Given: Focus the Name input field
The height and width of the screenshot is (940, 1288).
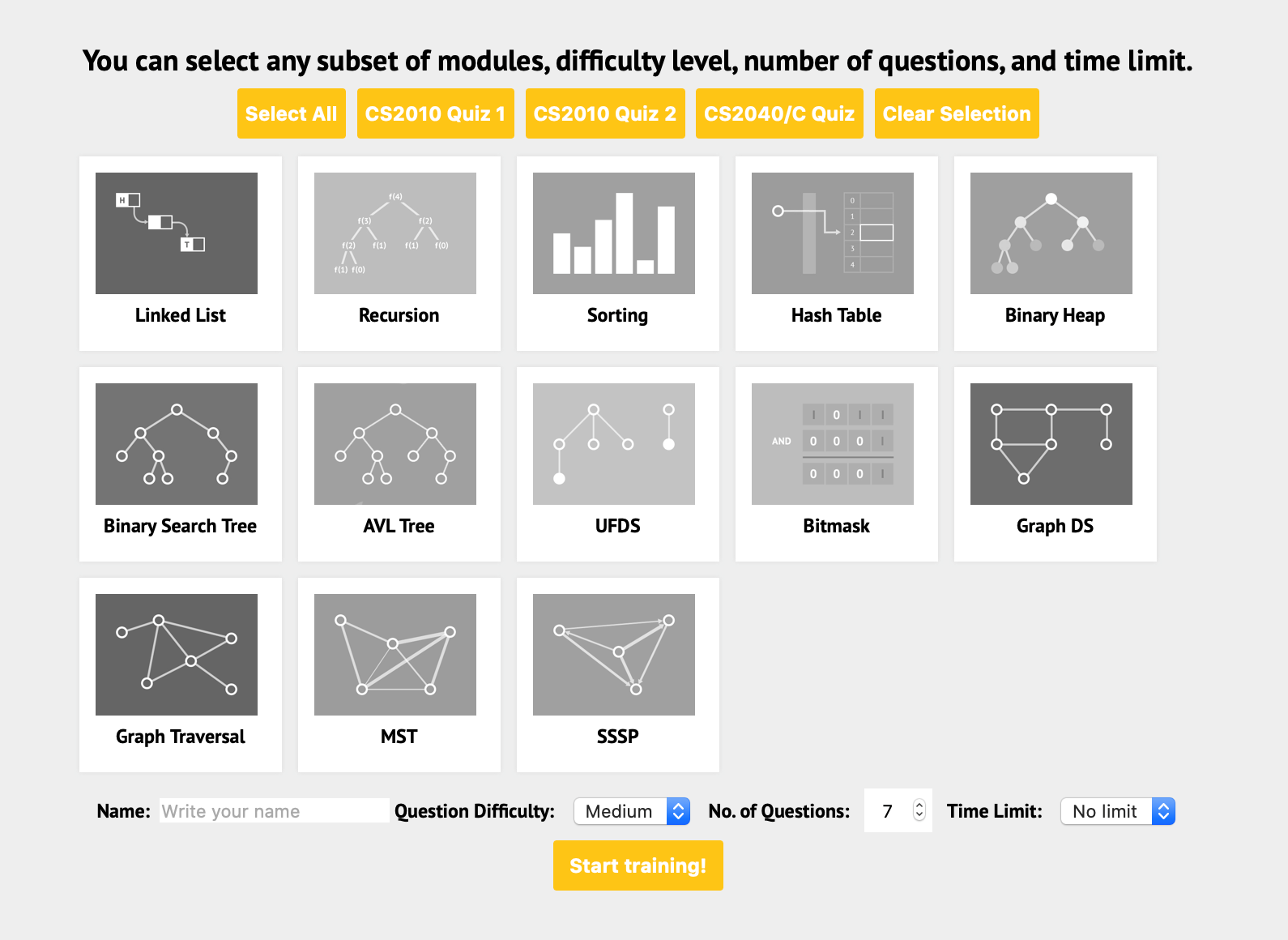Looking at the screenshot, I should click(274, 811).
